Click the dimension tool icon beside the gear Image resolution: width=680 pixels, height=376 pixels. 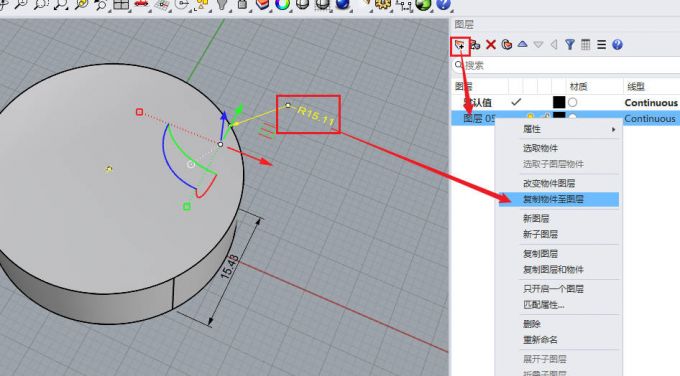coord(403,4)
